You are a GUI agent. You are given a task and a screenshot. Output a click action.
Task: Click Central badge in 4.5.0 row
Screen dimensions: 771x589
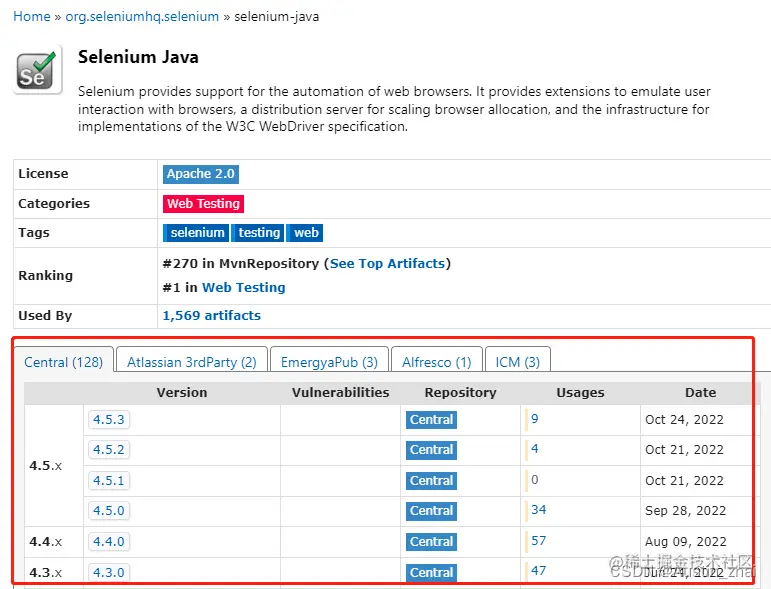(431, 511)
